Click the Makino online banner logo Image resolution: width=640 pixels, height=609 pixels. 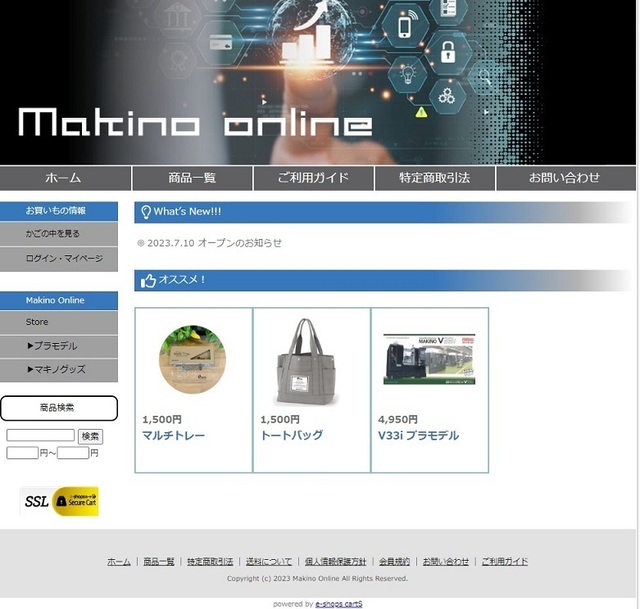[x=196, y=122]
